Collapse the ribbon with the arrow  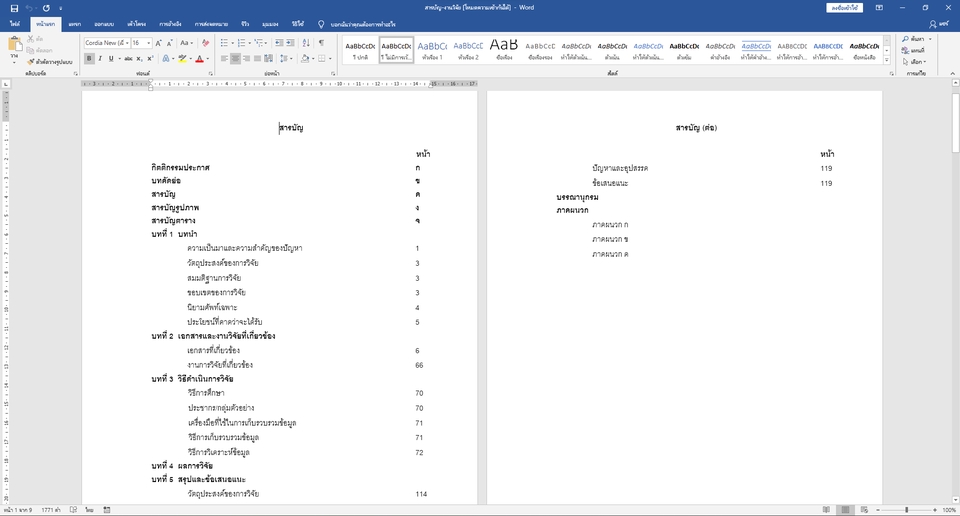pos(952,73)
